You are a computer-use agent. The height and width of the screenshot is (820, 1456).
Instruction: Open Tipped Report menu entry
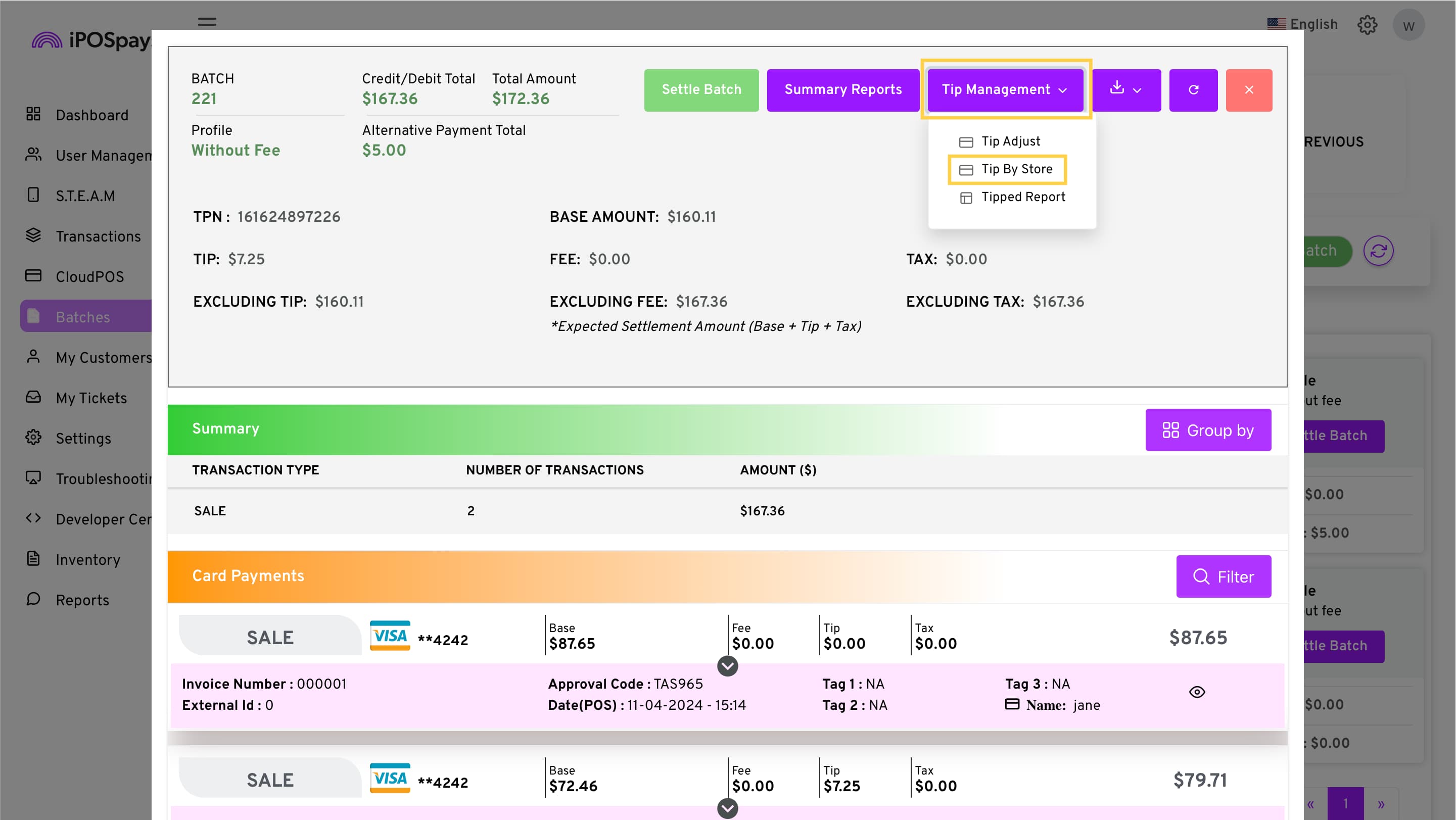point(1012,197)
